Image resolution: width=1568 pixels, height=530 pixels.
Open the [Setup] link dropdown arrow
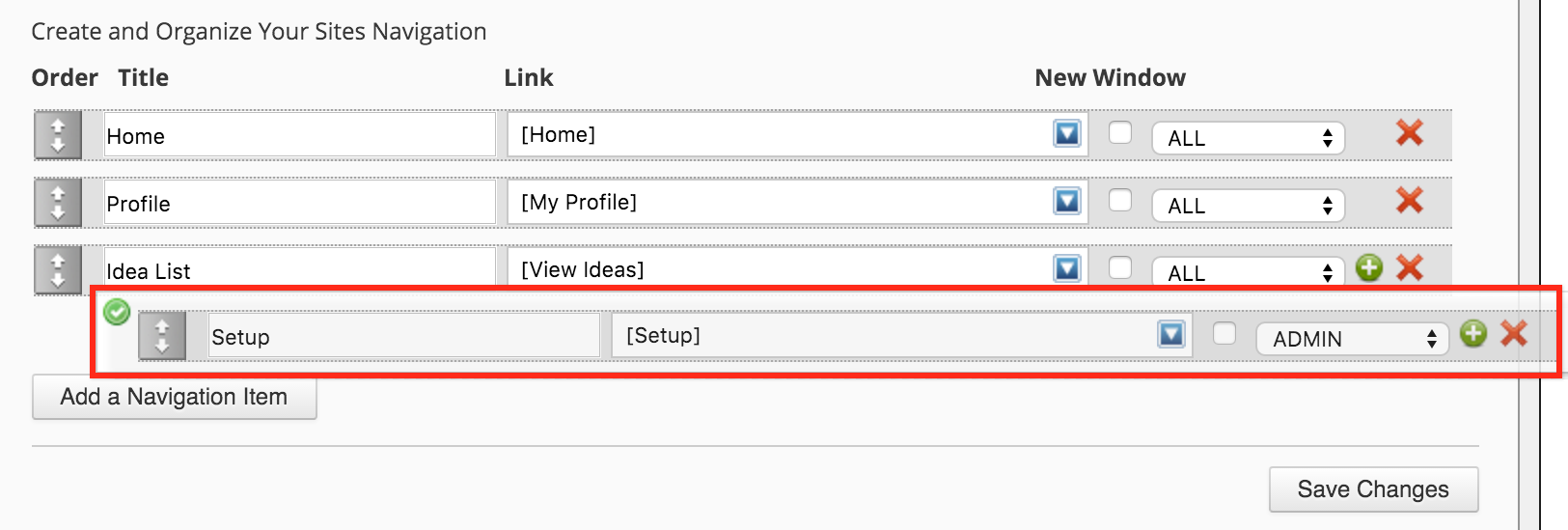tap(1171, 334)
